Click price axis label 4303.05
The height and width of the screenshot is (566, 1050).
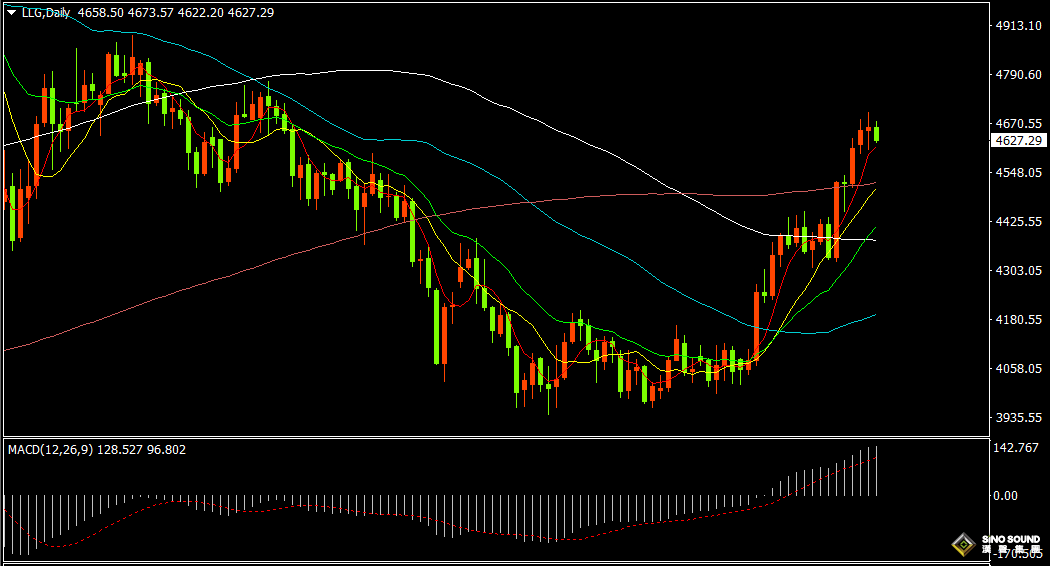tap(1019, 271)
